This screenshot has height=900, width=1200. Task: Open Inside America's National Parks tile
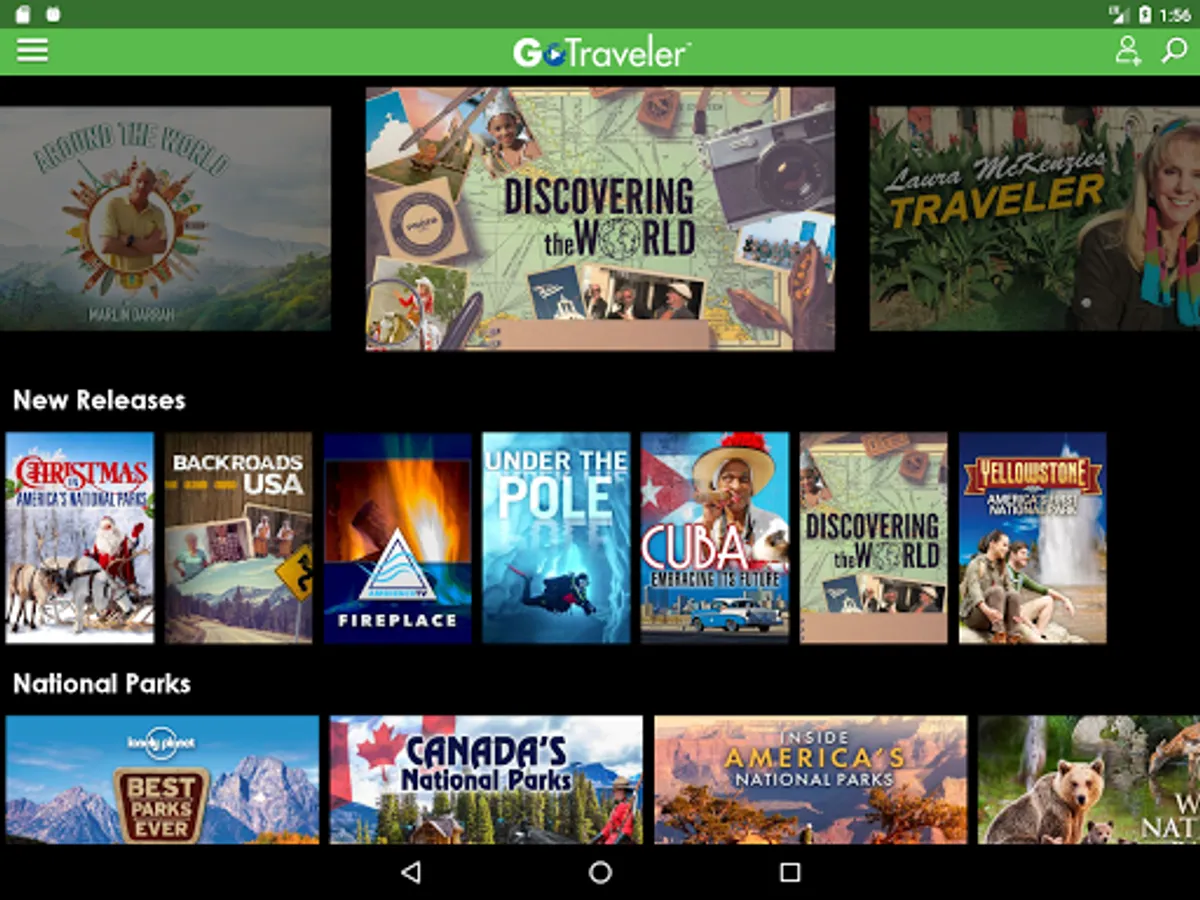coord(811,779)
